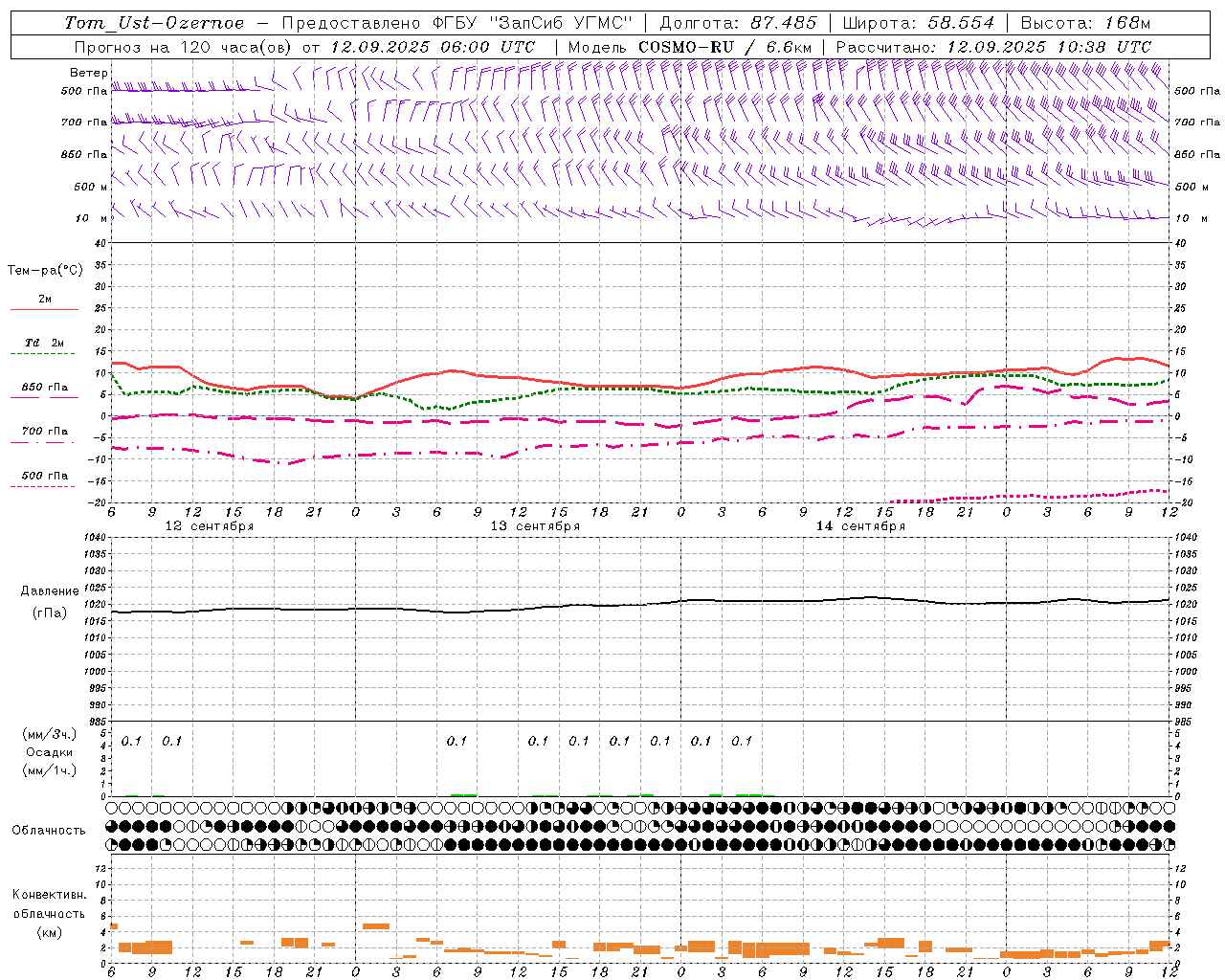Click the Осадки precipitation label
This screenshot has height=980, width=1225.
point(49,752)
